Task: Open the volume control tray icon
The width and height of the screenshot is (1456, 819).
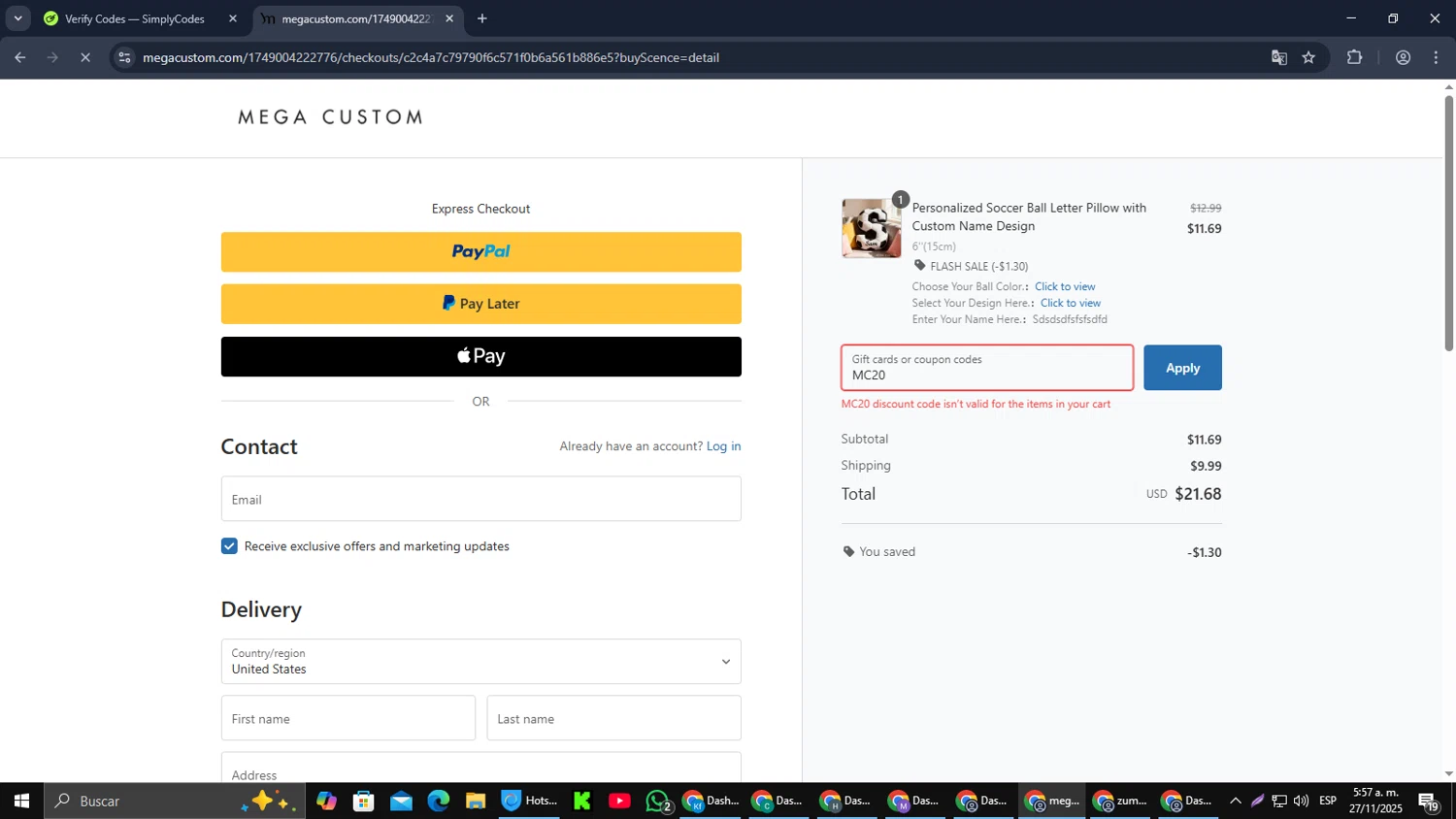Action: click(1301, 801)
